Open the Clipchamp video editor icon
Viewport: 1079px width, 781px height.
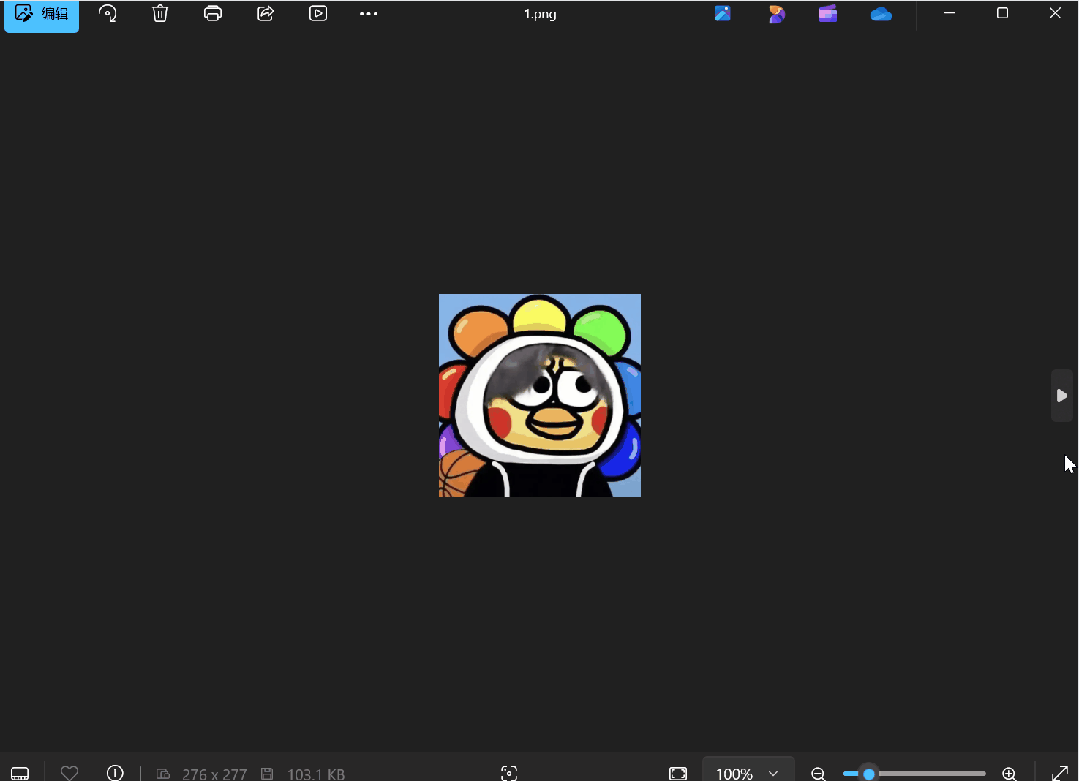coord(828,13)
